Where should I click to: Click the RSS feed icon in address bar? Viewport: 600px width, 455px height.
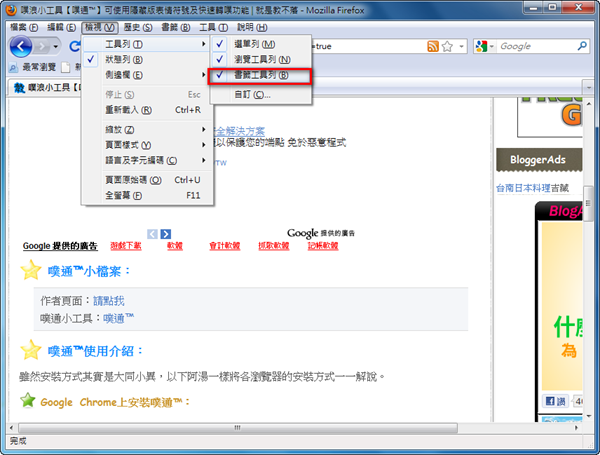click(x=433, y=47)
